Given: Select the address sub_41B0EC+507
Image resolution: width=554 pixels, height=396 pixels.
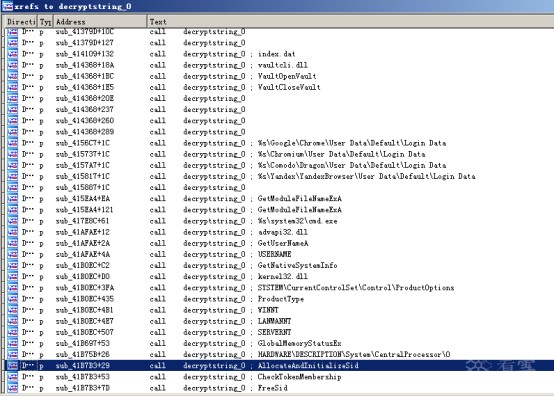Looking at the screenshot, I should click(x=85, y=332).
